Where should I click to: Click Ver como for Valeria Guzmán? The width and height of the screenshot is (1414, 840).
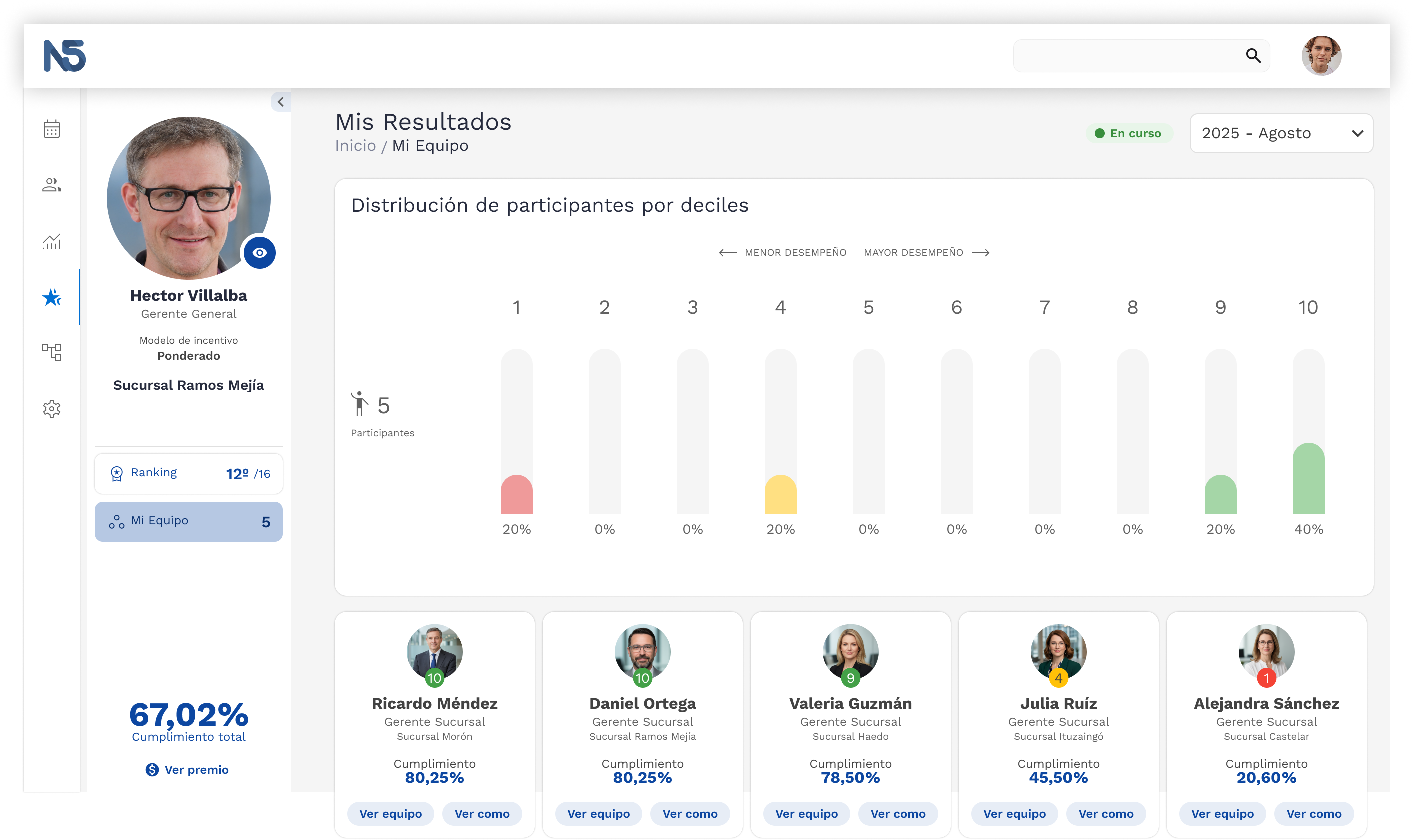898,814
